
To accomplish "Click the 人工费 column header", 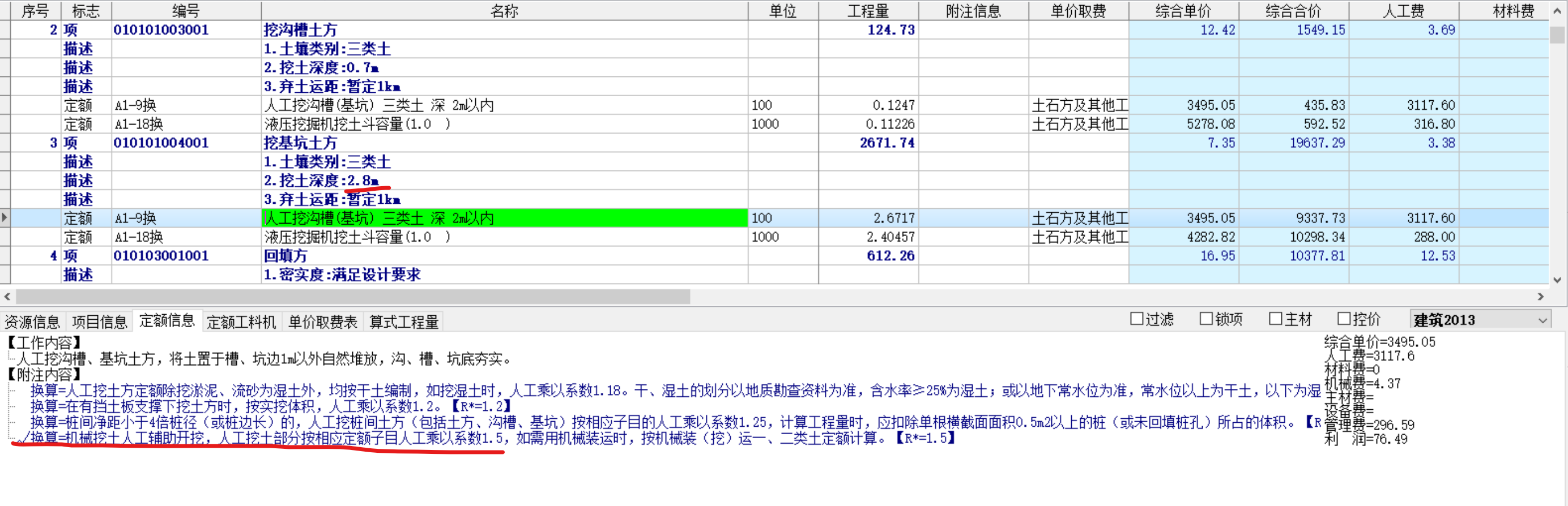I will click(1404, 10).
